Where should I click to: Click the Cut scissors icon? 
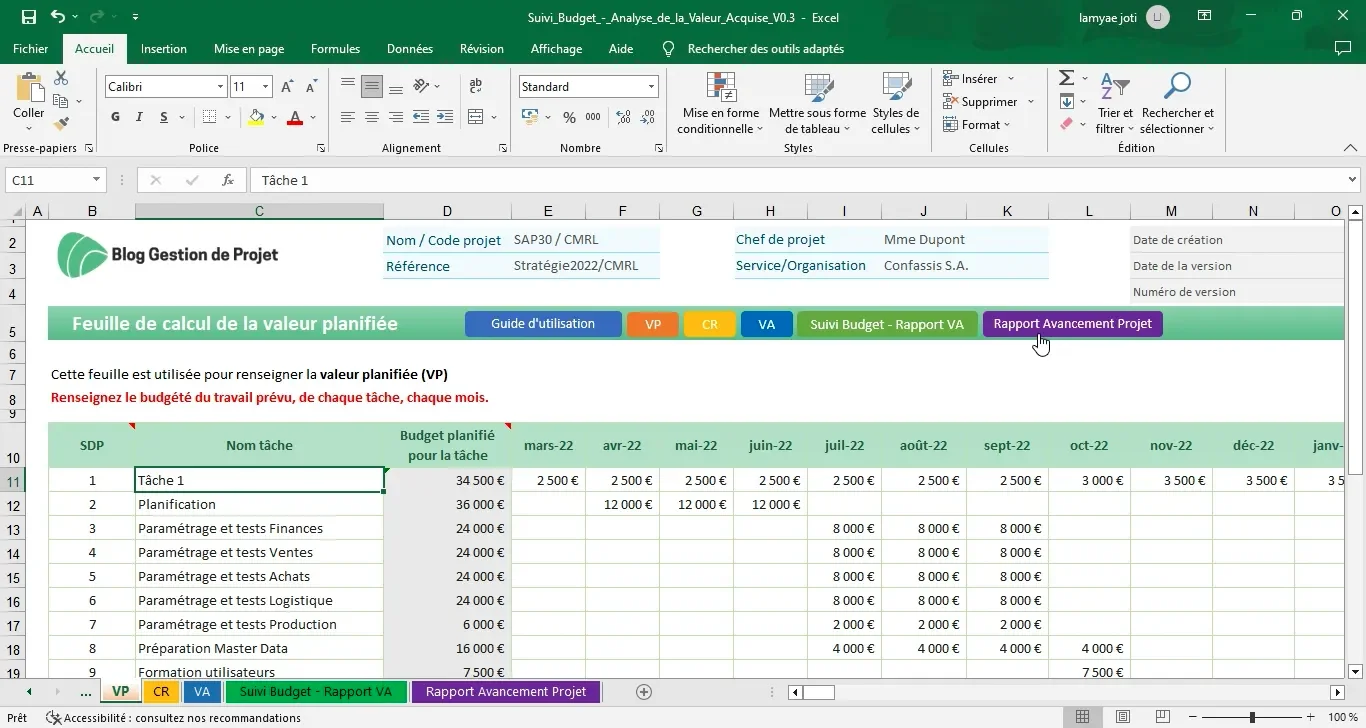point(61,78)
